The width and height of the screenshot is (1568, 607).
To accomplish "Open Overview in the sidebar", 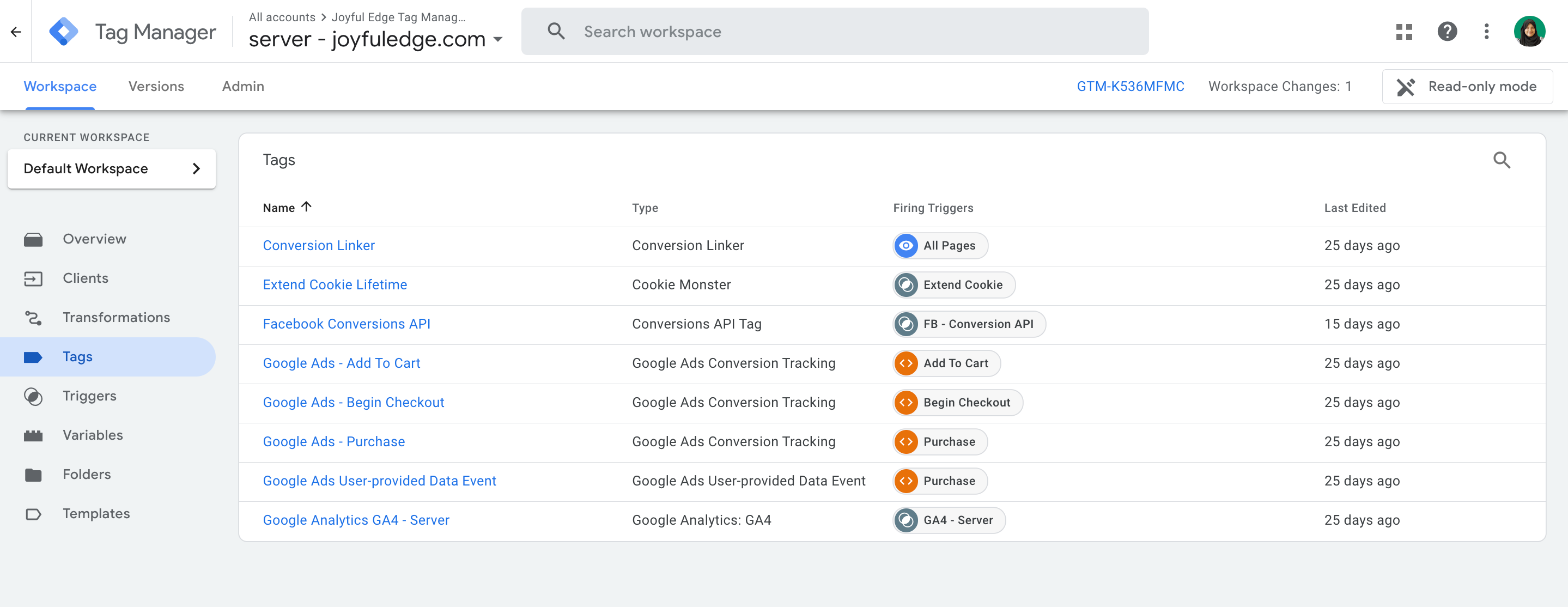I will tap(94, 239).
